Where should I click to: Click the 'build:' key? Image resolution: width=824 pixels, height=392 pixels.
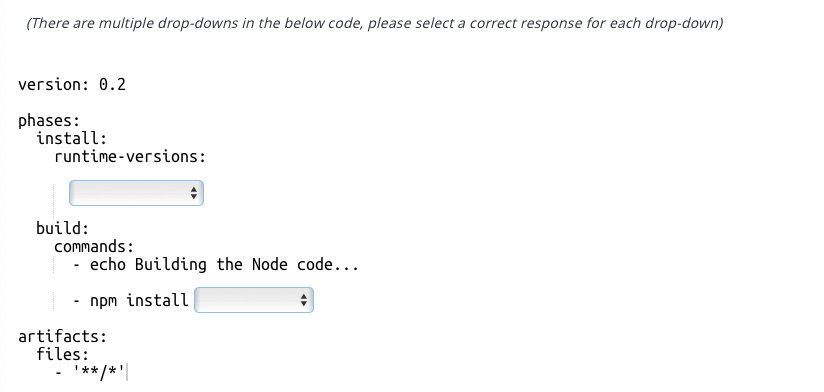pyautogui.click(x=63, y=228)
